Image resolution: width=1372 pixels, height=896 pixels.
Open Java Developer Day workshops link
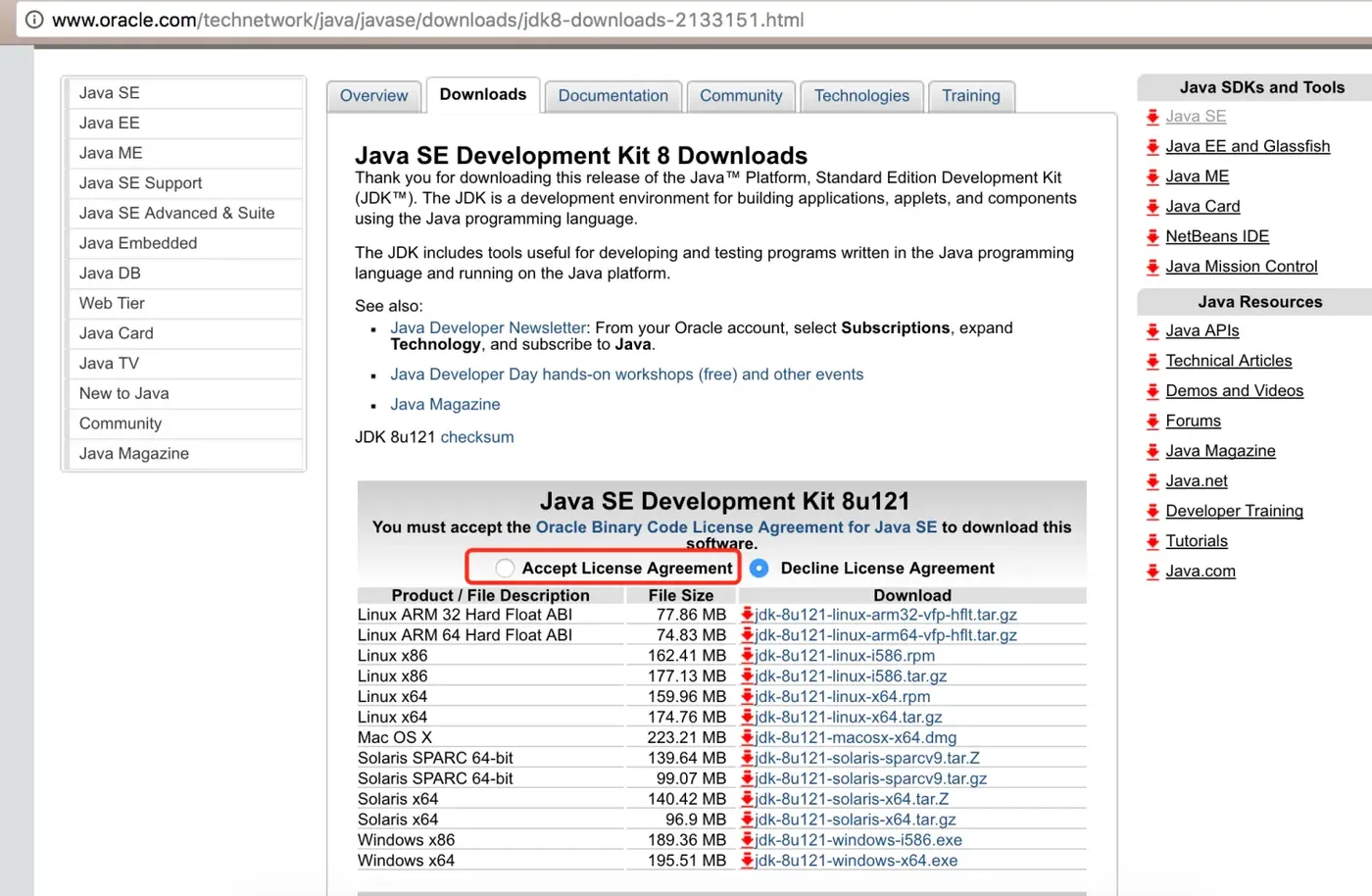[626, 374]
